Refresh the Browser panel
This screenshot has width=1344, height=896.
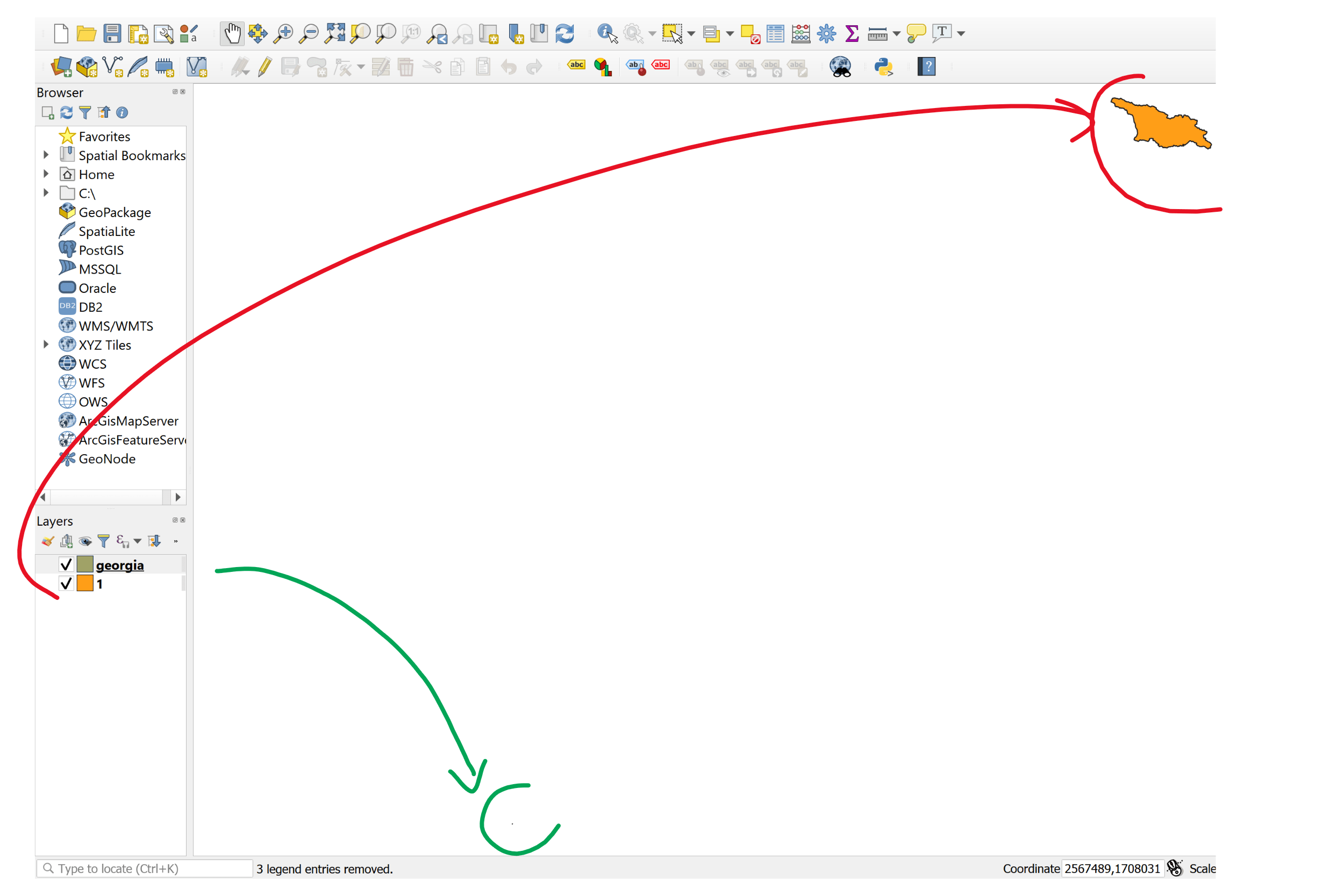(x=66, y=112)
